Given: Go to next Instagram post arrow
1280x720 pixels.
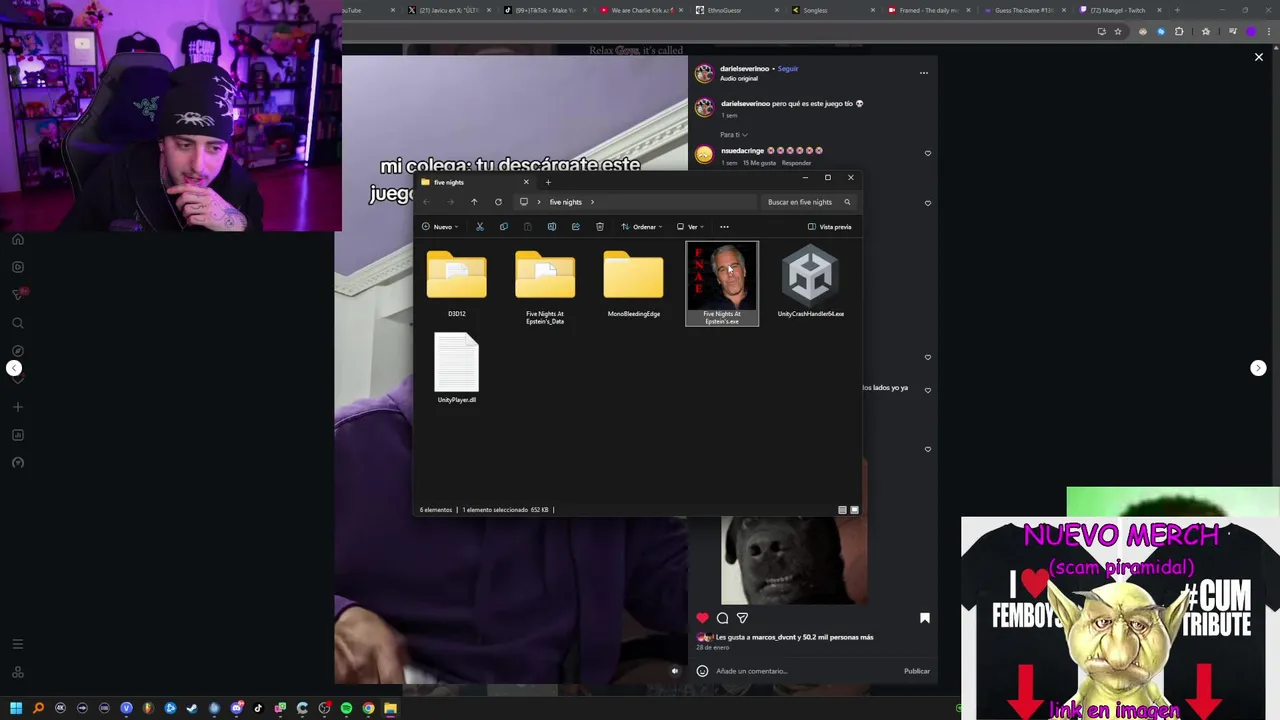Looking at the screenshot, I should click(x=1258, y=368).
